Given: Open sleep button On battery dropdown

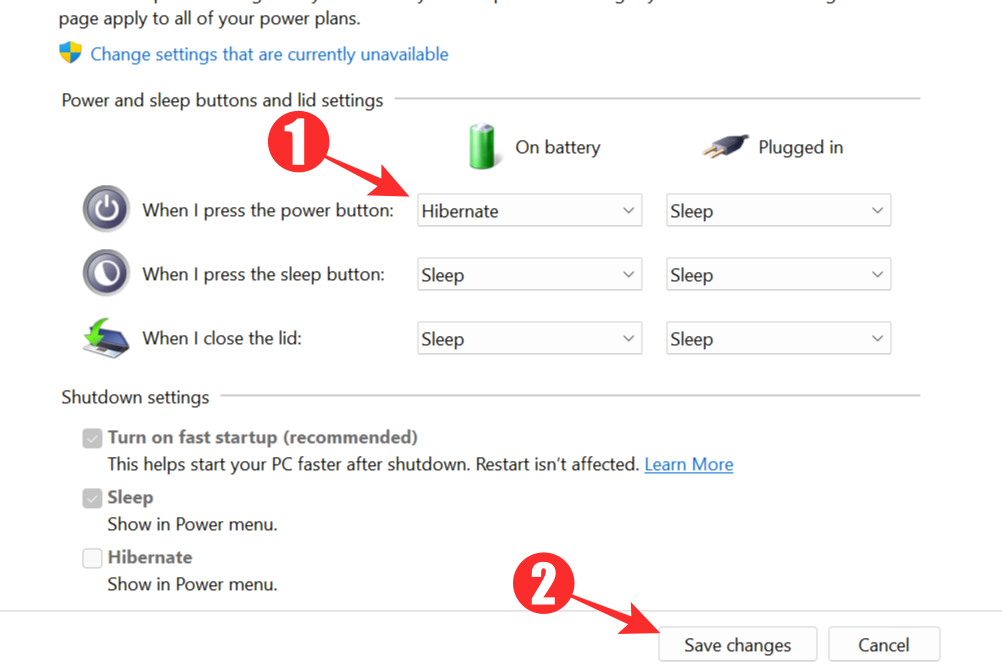Looking at the screenshot, I should point(529,275).
